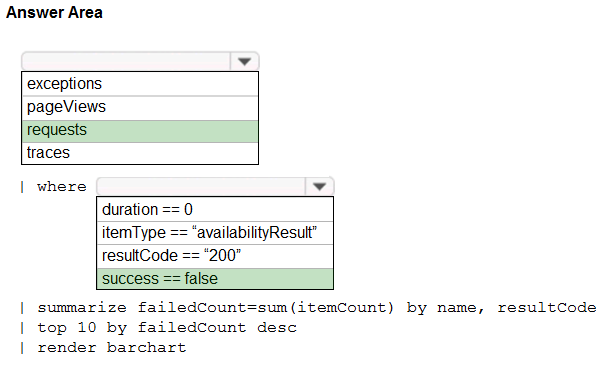Choose pageViews from the list
The width and height of the screenshot is (600, 372).
pos(140,108)
